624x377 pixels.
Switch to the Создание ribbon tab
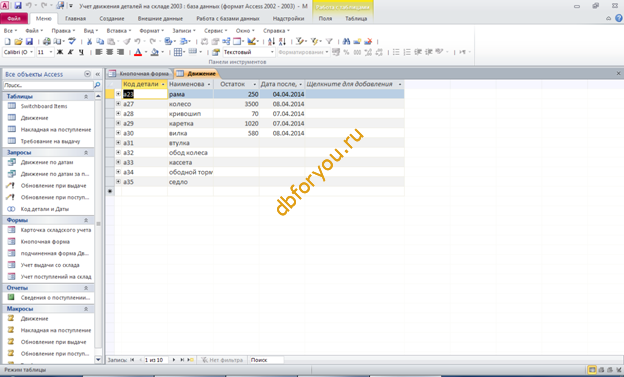[x=111, y=19]
